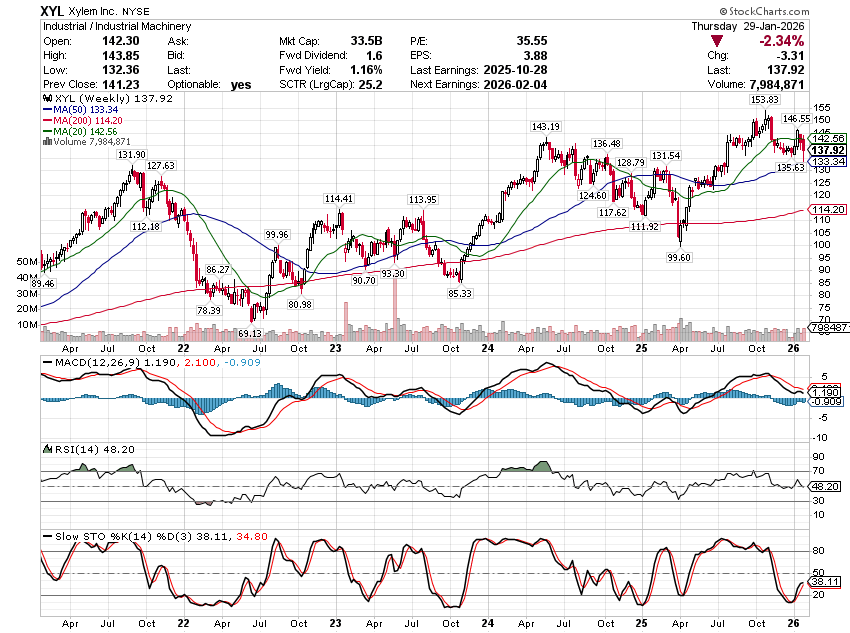Click the 24 year marker on time axis
850x633 pixels.
pyautogui.click(x=487, y=347)
